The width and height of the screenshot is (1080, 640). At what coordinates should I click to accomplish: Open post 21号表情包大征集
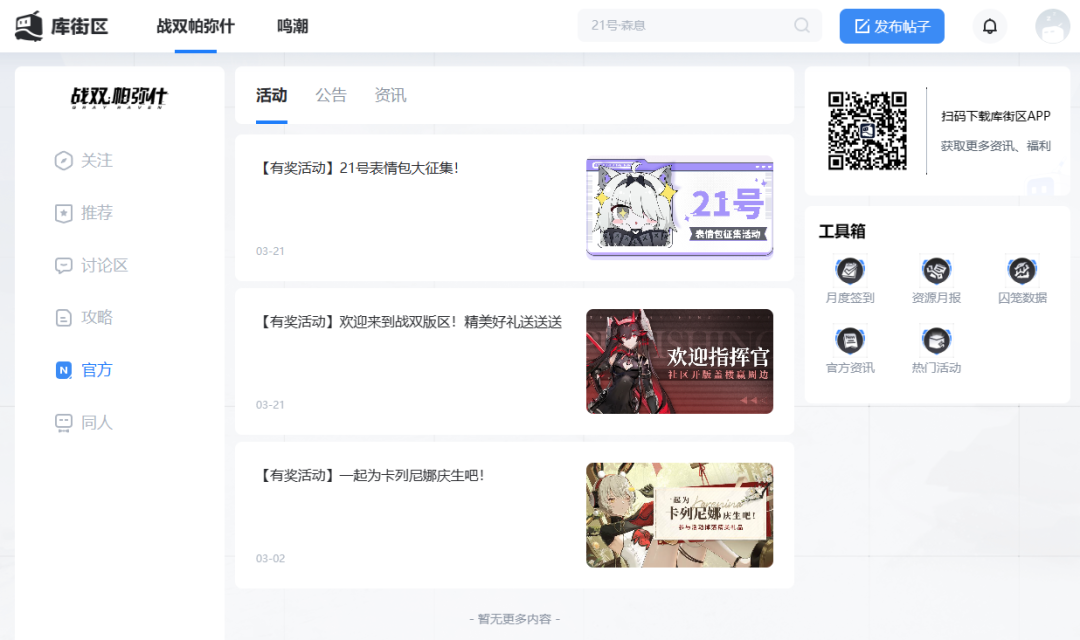click(357, 168)
